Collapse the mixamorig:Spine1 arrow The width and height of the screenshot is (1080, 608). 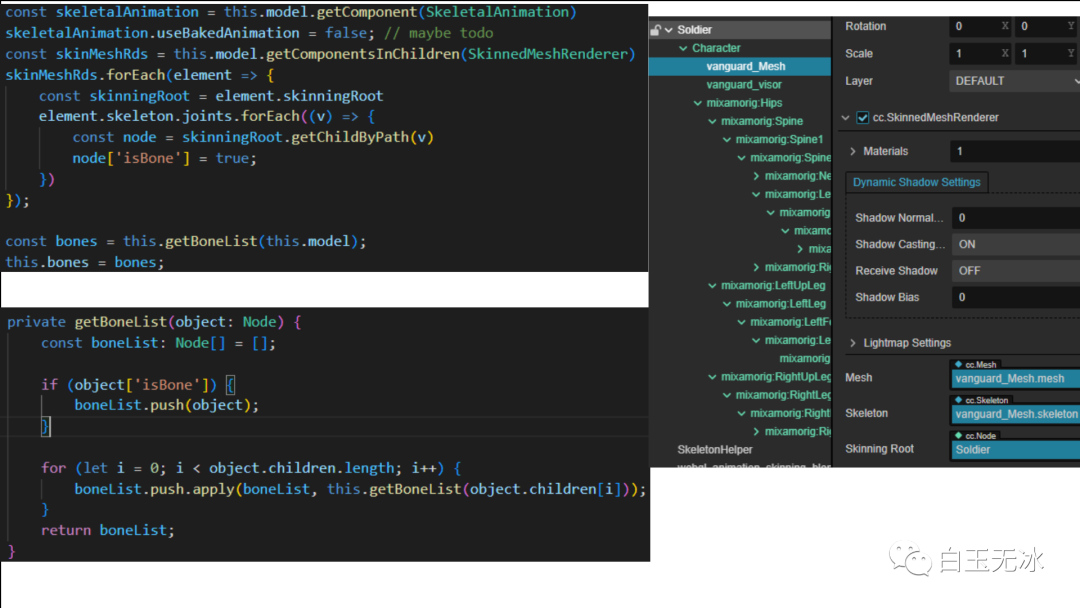727,140
